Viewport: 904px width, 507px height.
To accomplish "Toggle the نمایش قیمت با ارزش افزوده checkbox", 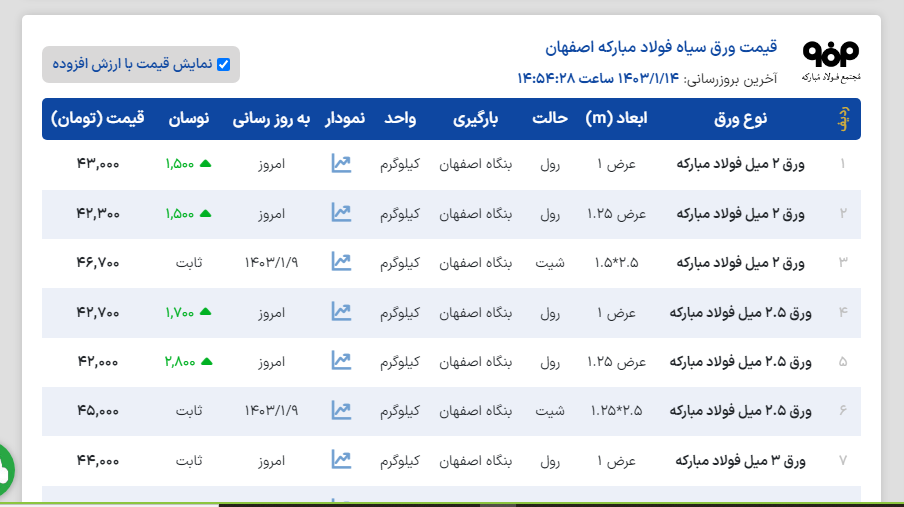I will (223, 64).
